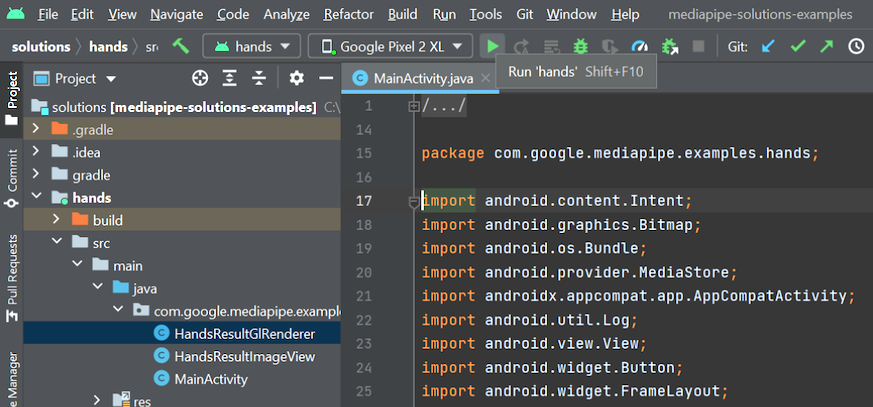Expand the .gradle folder in the tree
873x407 pixels.
coord(36,129)
